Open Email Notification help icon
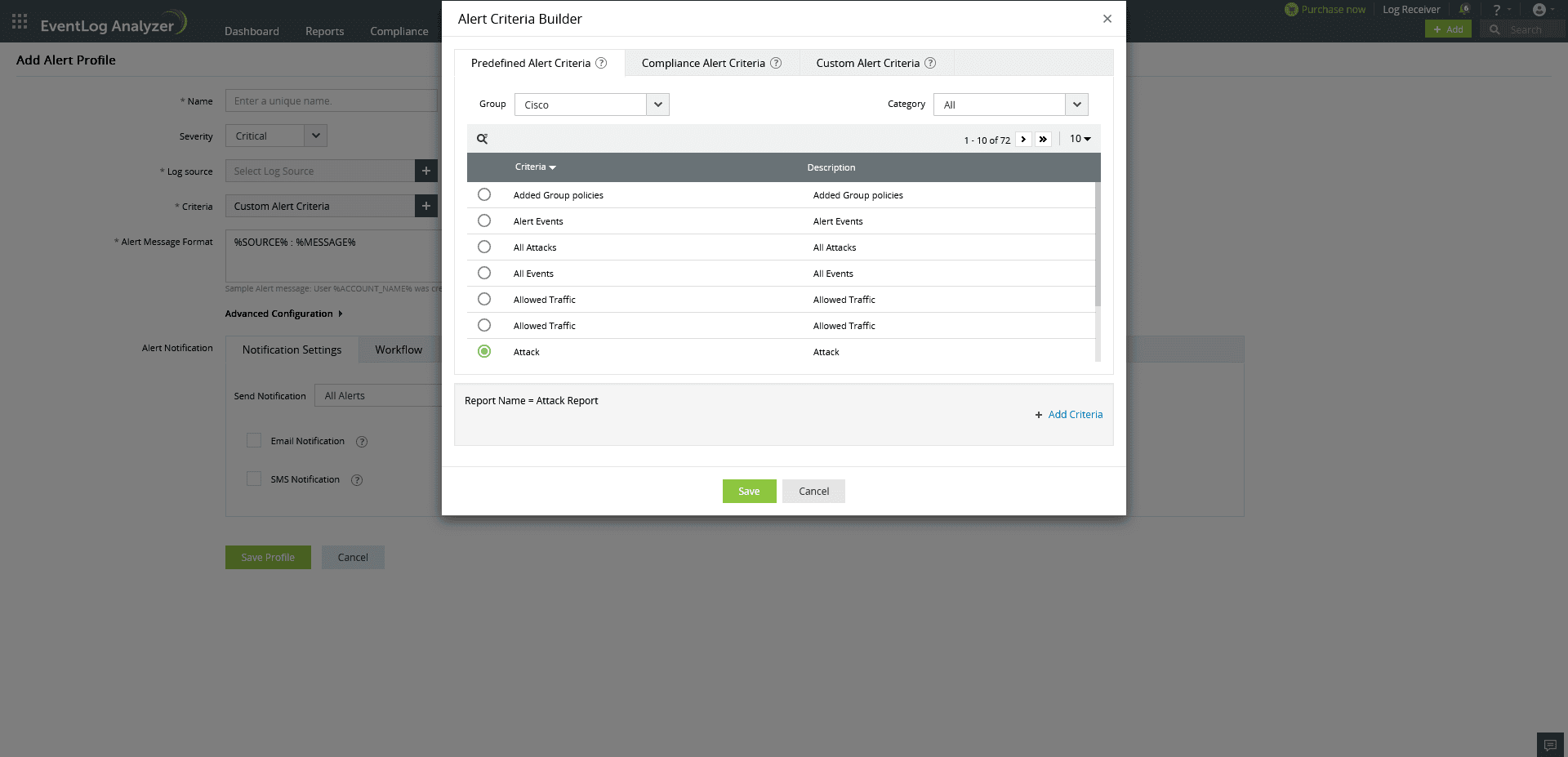The height and width of the screenshot is (757, 1568). click(x=362, y=442)
